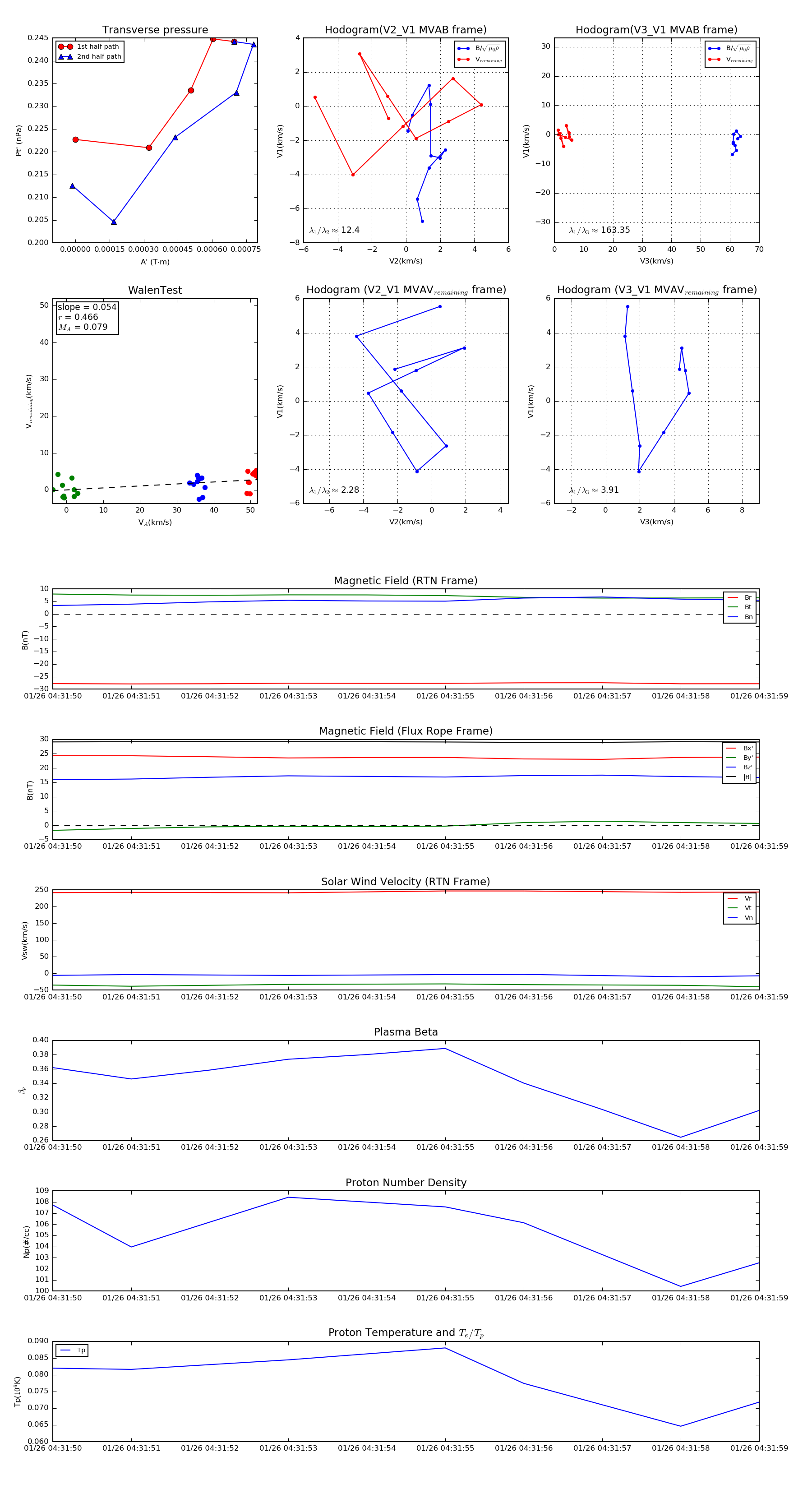Click the Hodogram (V2_V1 MVAV remaining frame) title
812x1489 pixels.
point(406,290)
